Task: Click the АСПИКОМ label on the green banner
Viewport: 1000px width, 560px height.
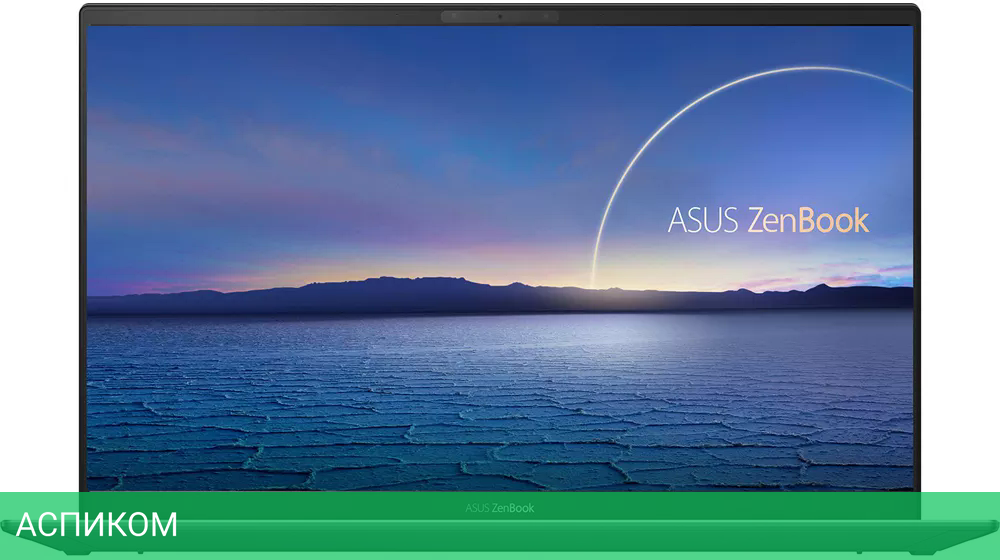Action: (x=96, y=525)
